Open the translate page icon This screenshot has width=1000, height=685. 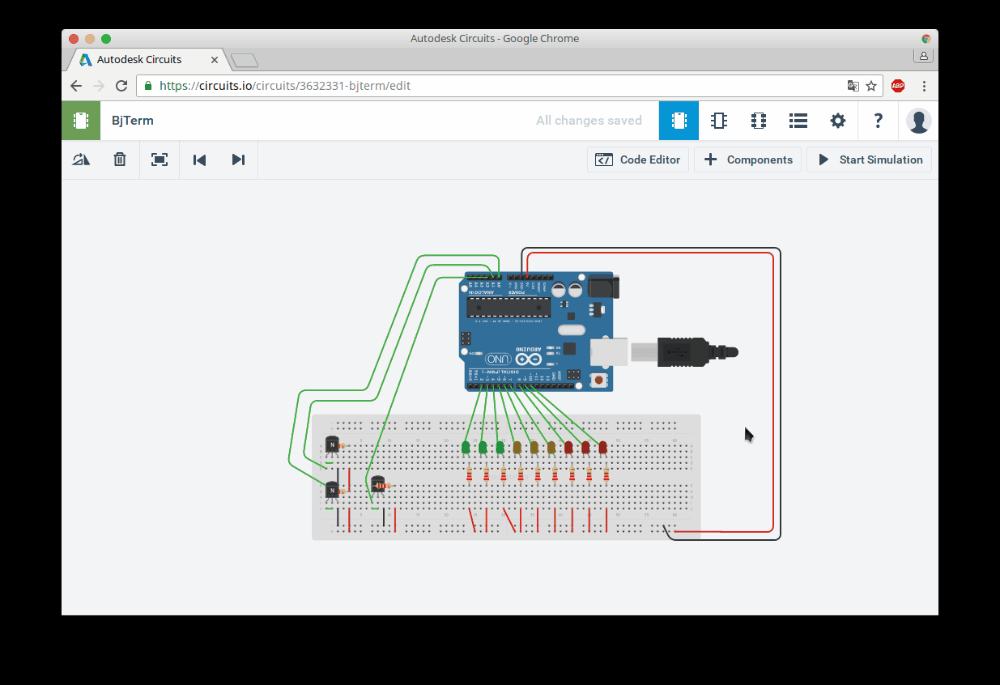pyautogui.click(x=853, y=85)
